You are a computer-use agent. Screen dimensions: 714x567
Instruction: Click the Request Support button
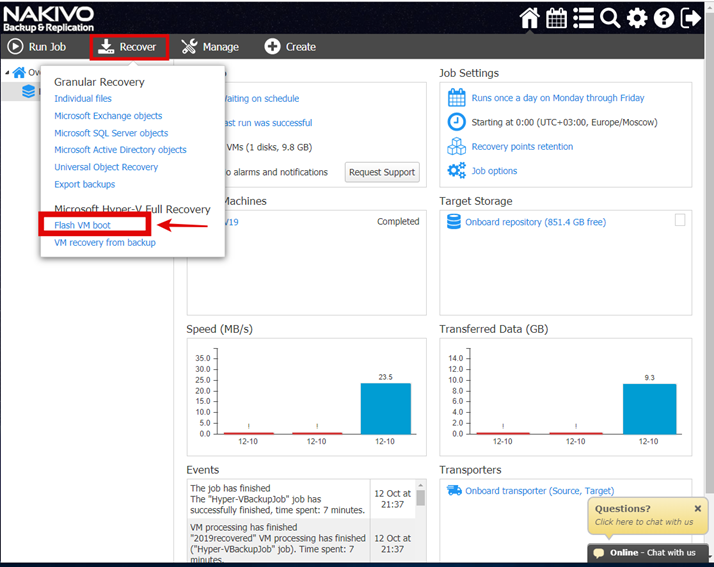[382, 172]
